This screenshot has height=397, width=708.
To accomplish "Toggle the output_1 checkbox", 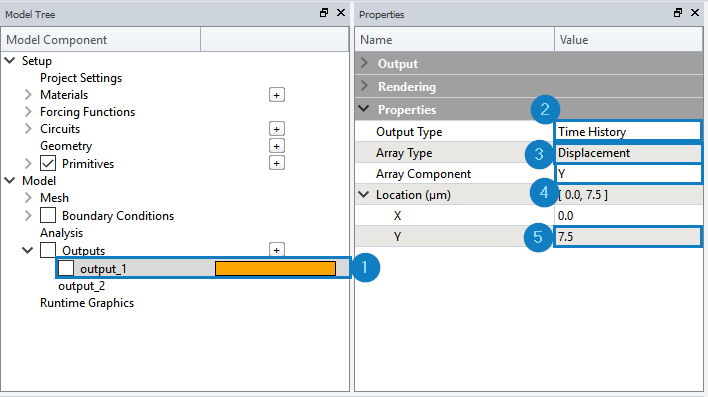I will coord(66,268).
